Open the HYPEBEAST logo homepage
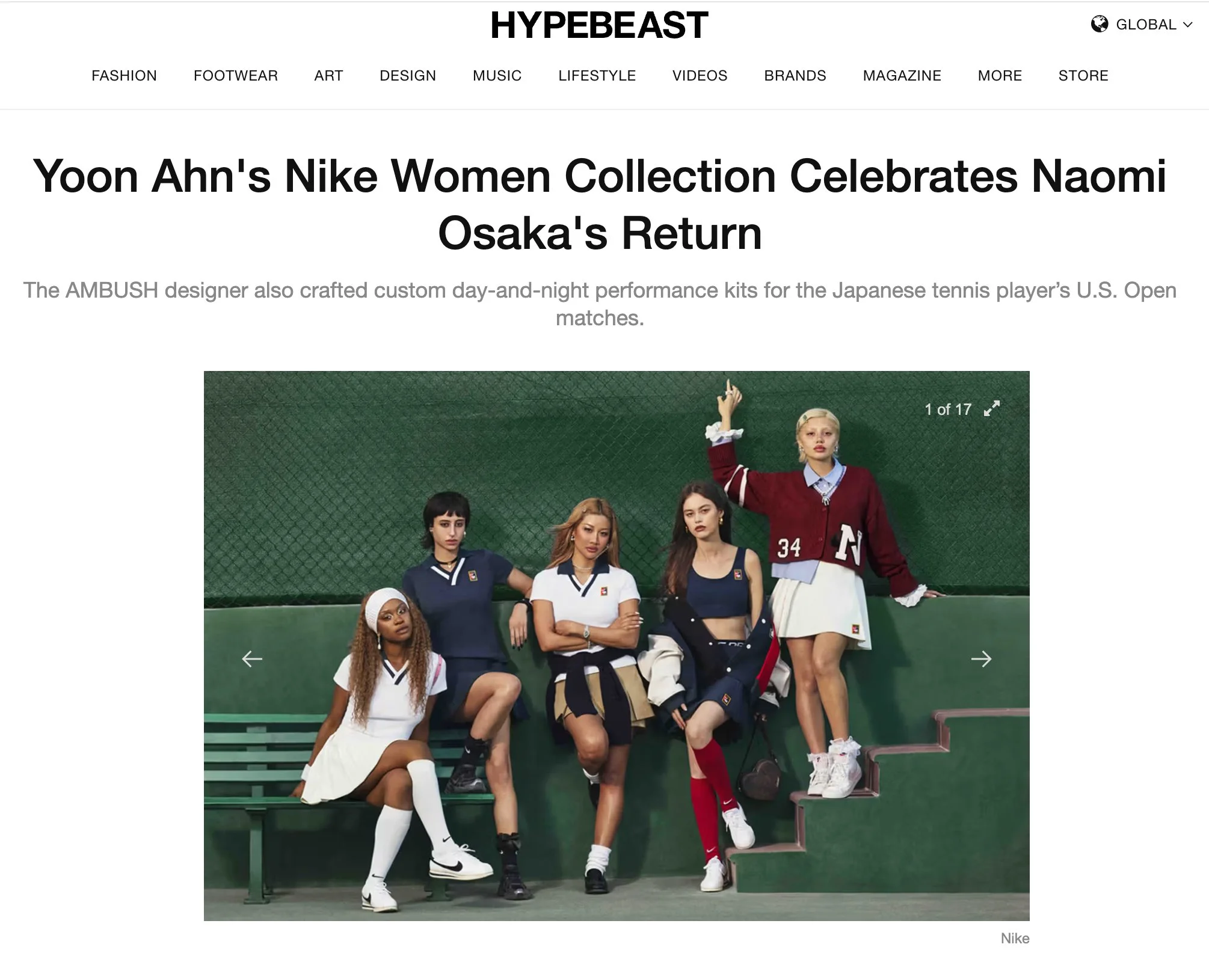This screenshot has width=1209, height=980. coord(599,25)
